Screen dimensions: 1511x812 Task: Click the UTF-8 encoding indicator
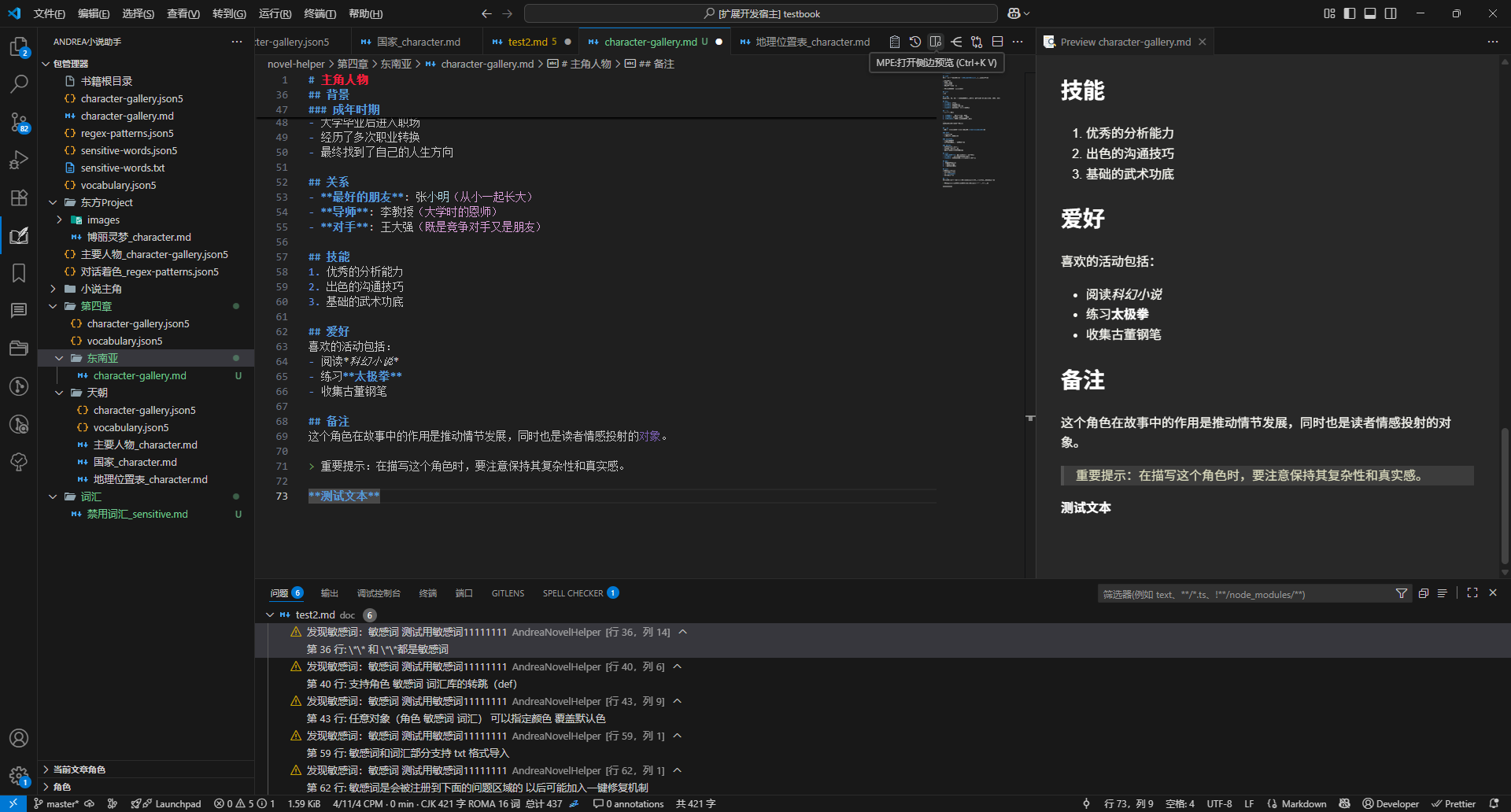[1220, 803]
